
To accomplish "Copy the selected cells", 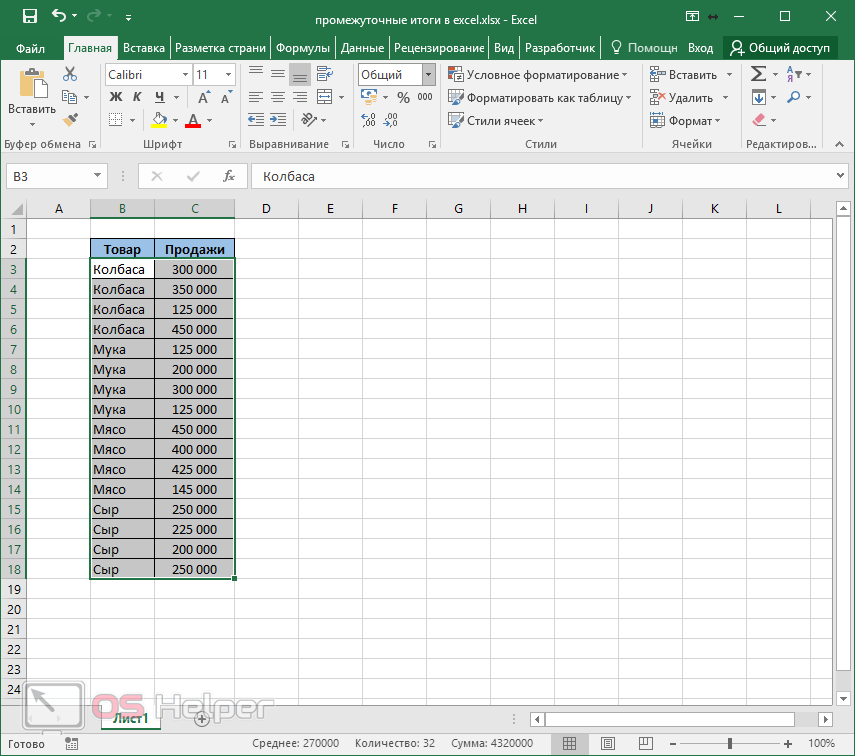I will (69, 97).
